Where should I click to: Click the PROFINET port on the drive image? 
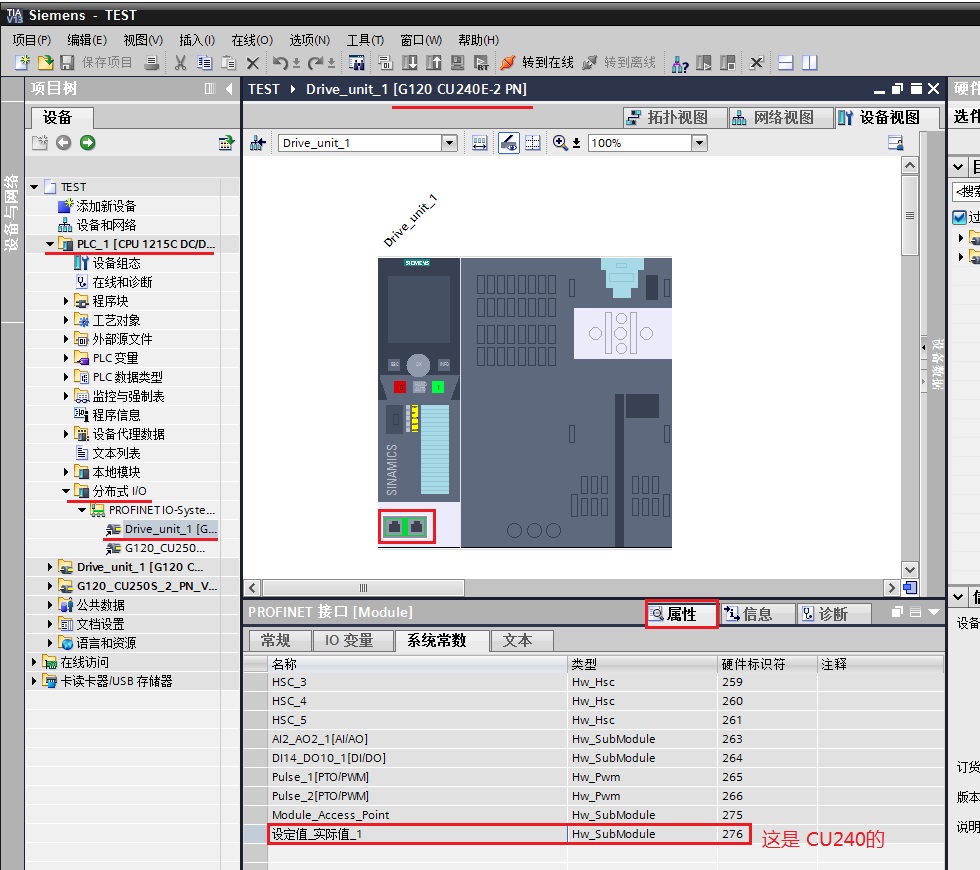406,527
